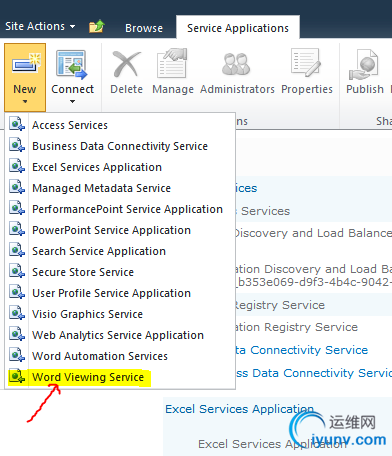Expand the New button dropdown arrow

coord(25,101)
